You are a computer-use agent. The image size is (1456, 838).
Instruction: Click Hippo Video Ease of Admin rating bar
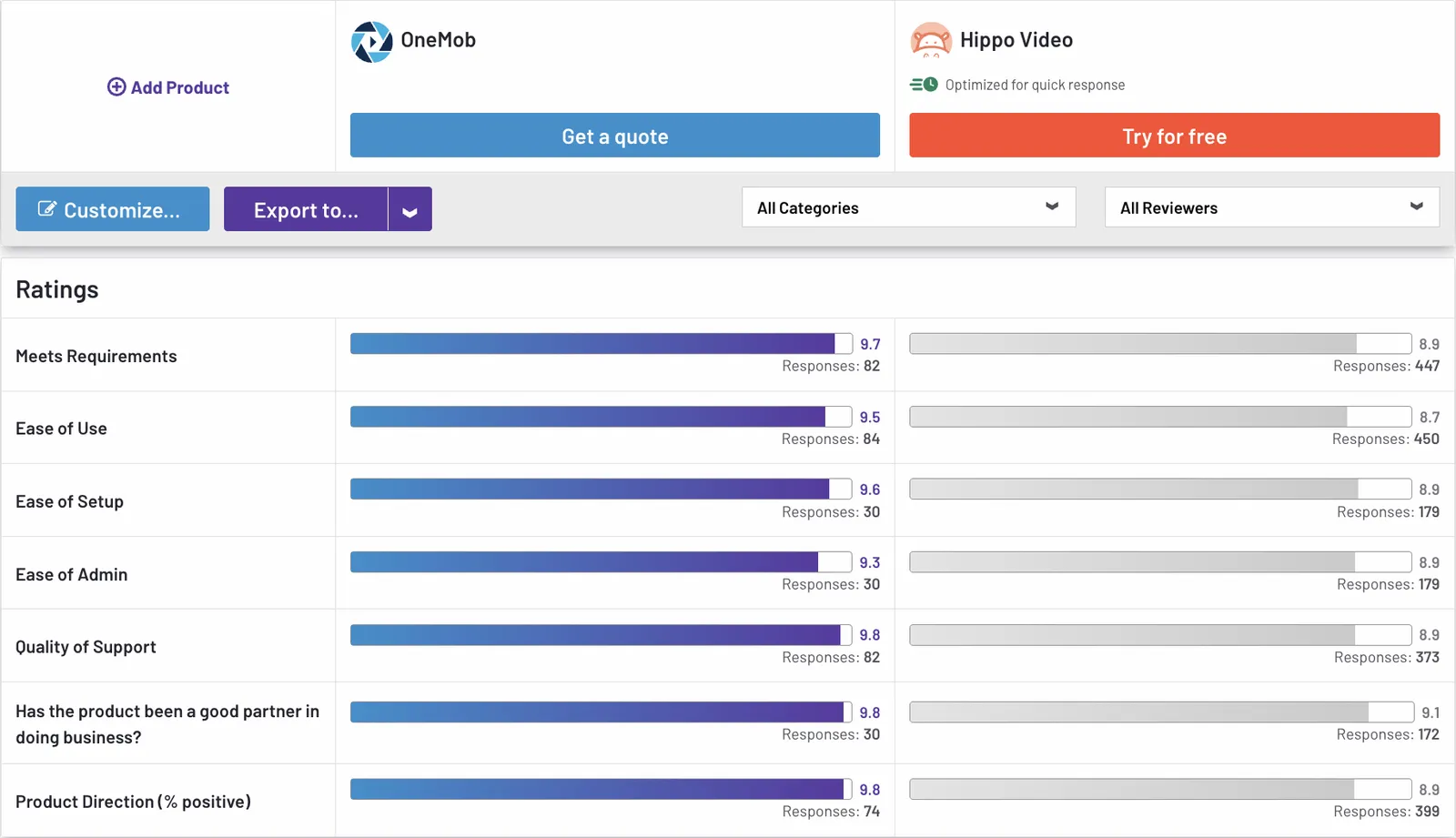point(1160,562)
